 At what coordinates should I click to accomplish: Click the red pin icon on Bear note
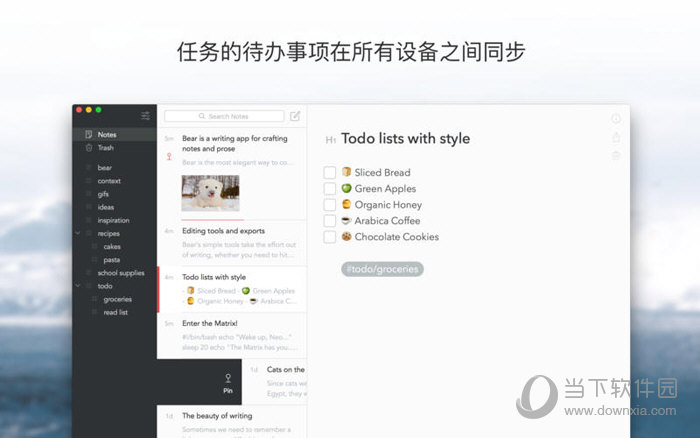pos(169,156)
